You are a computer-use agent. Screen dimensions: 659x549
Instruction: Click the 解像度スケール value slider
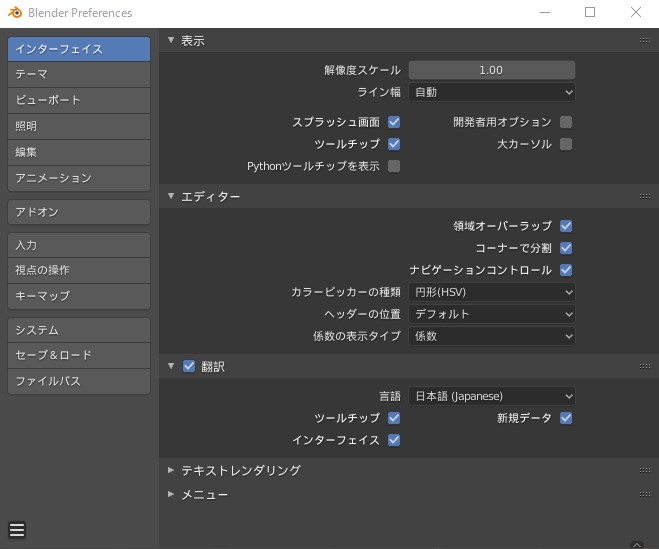click(x=491, y=70)
